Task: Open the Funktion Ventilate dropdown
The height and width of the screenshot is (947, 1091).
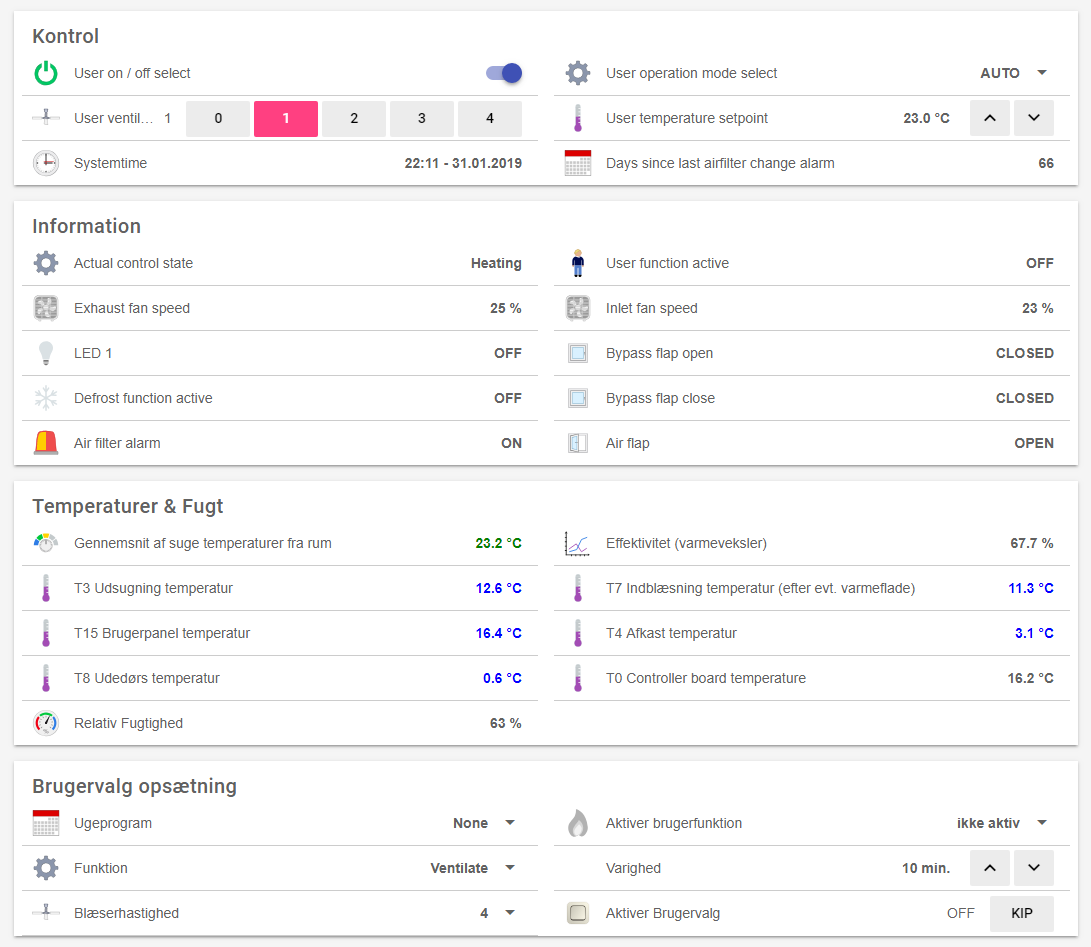Action: (x=473, y=868)
